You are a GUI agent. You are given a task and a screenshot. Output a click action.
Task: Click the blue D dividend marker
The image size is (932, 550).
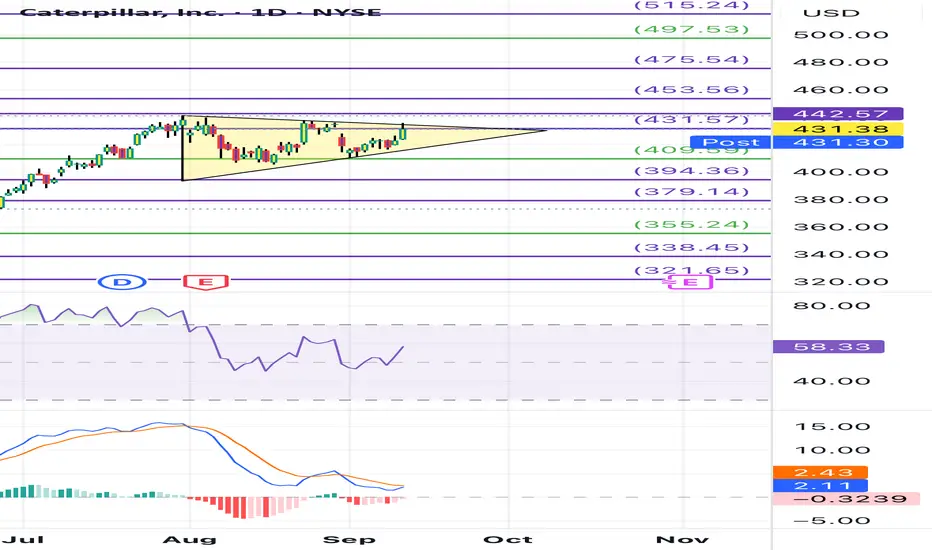(x=122, y=281)
